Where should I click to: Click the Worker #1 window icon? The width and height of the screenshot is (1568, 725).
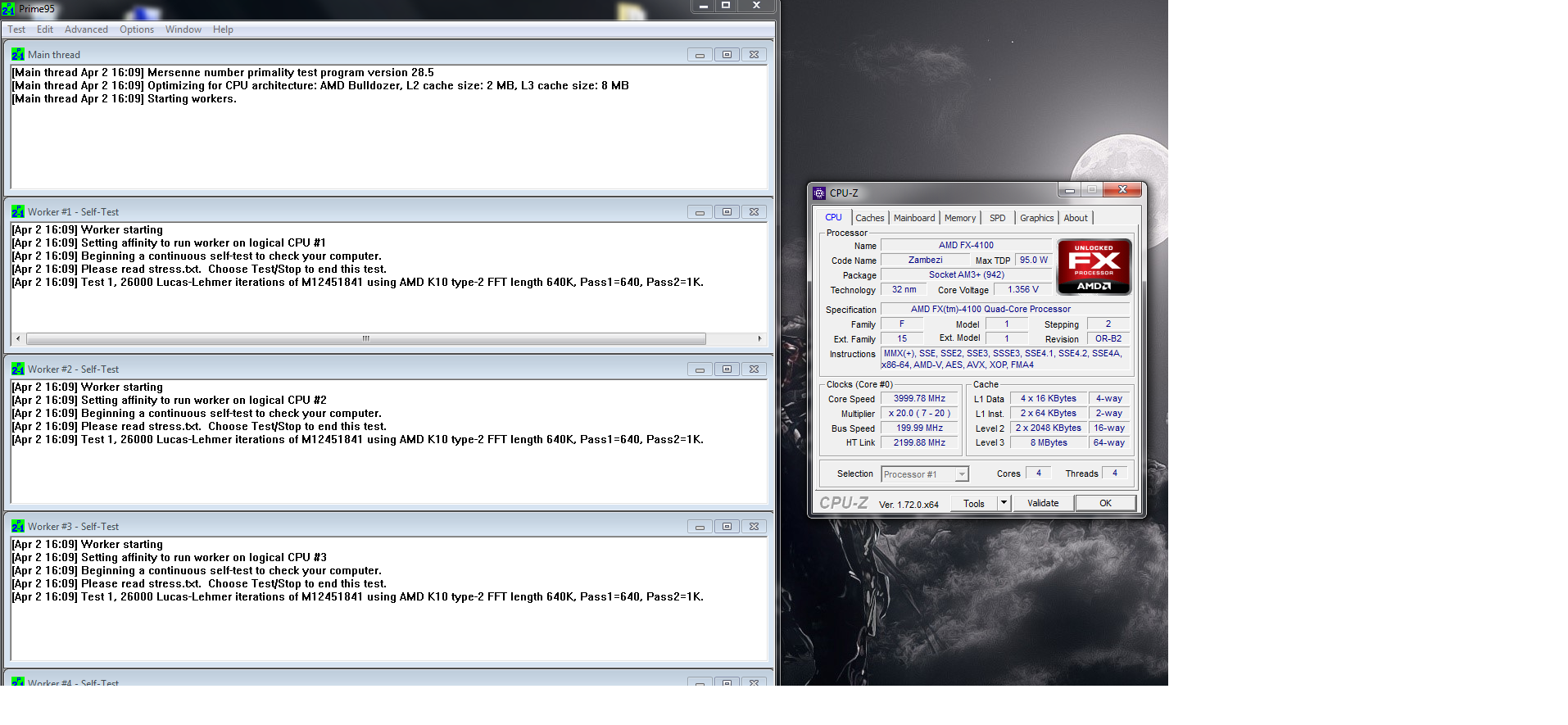18,211
